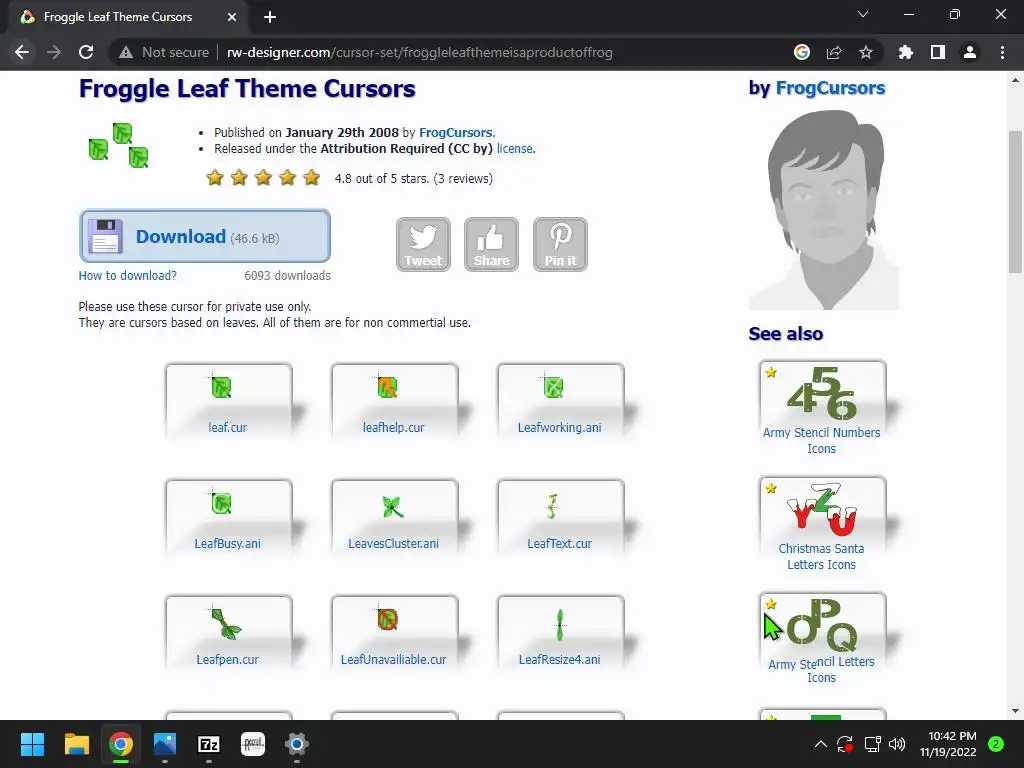1024x768 pixels.
Task: Open the license link
Action: tap(515, 149)
